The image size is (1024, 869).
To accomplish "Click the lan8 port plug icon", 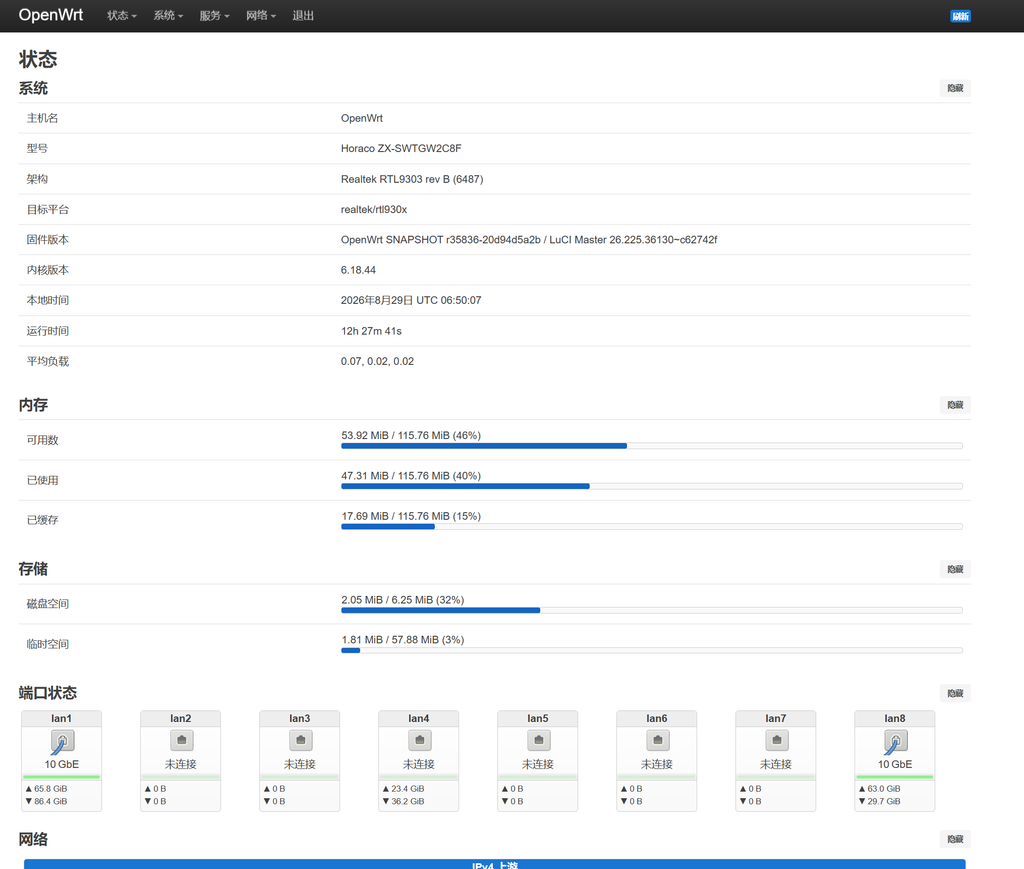I will tap(895, 742).
